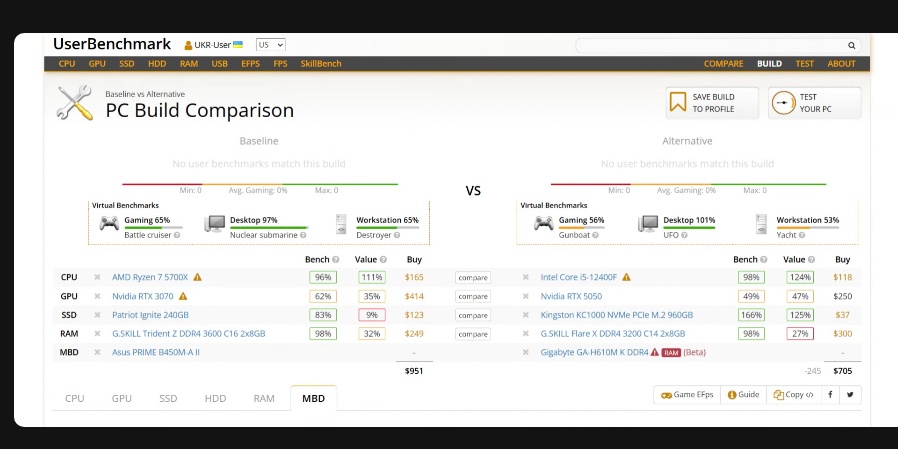Click baseline Gaming 65% progress bar
The width and height of the screenshot is (898, 449).
tap(151, 227)
